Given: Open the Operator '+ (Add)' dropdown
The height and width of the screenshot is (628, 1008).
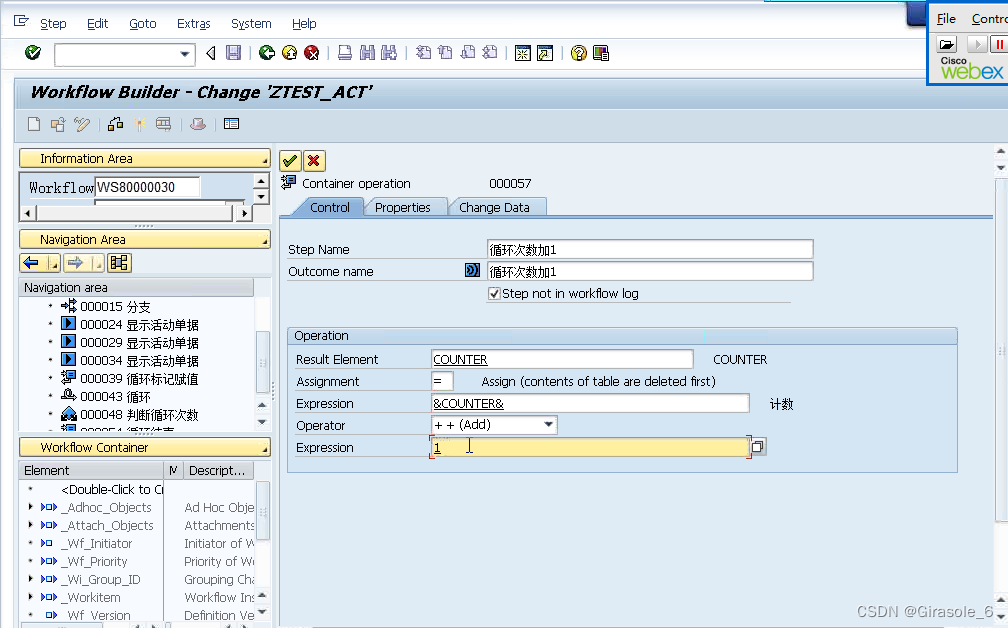Looking at the screenshot, I should pos(548,424).
